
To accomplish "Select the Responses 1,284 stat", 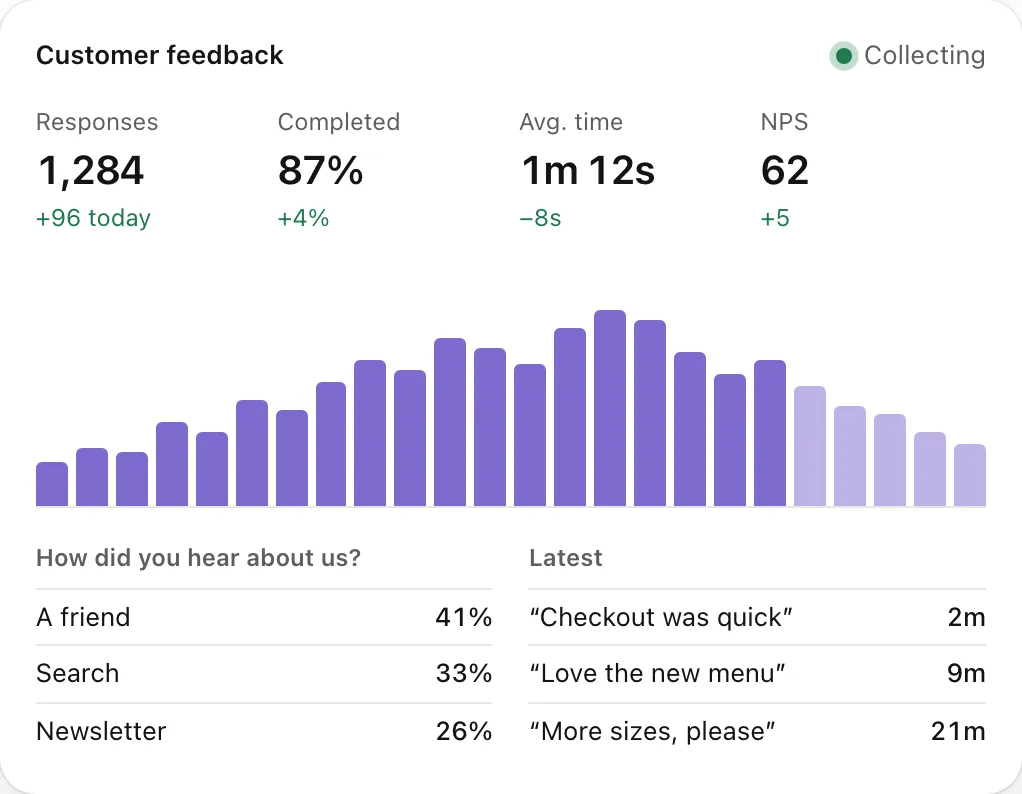I will [96, 169].
